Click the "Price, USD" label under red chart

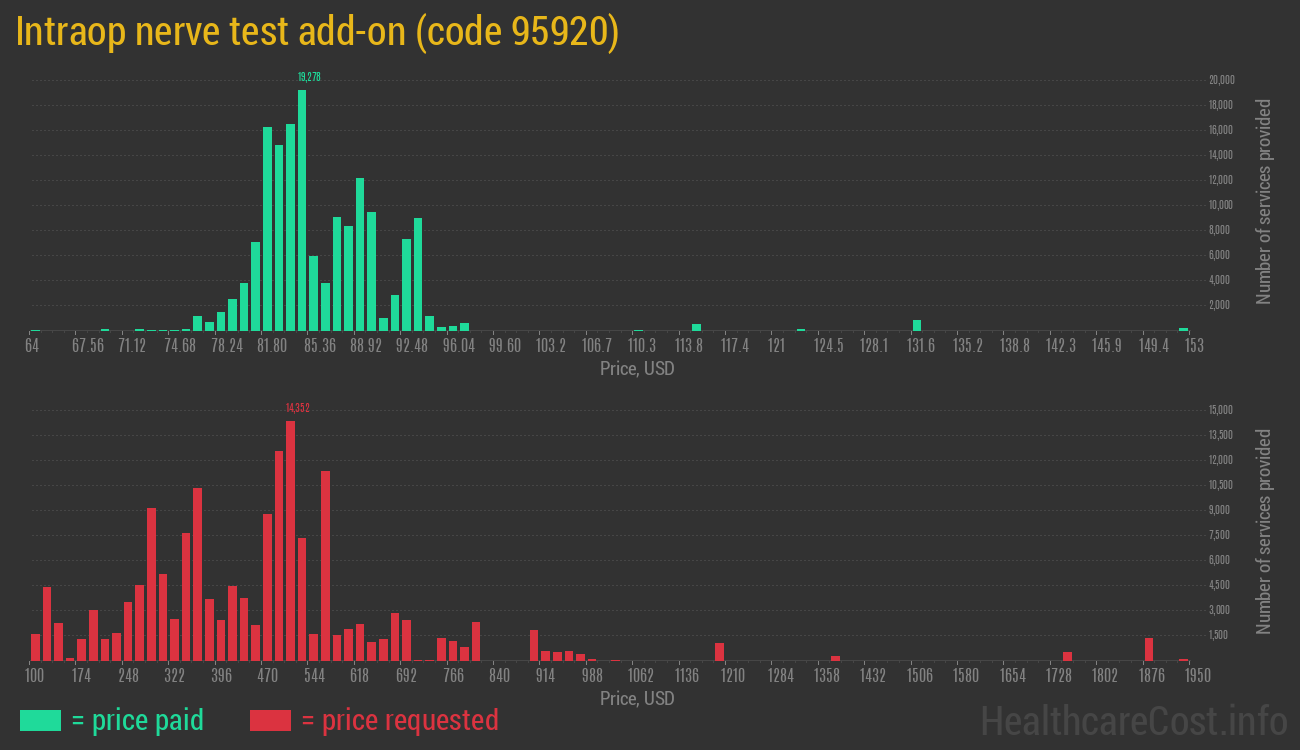pos(637,698)
